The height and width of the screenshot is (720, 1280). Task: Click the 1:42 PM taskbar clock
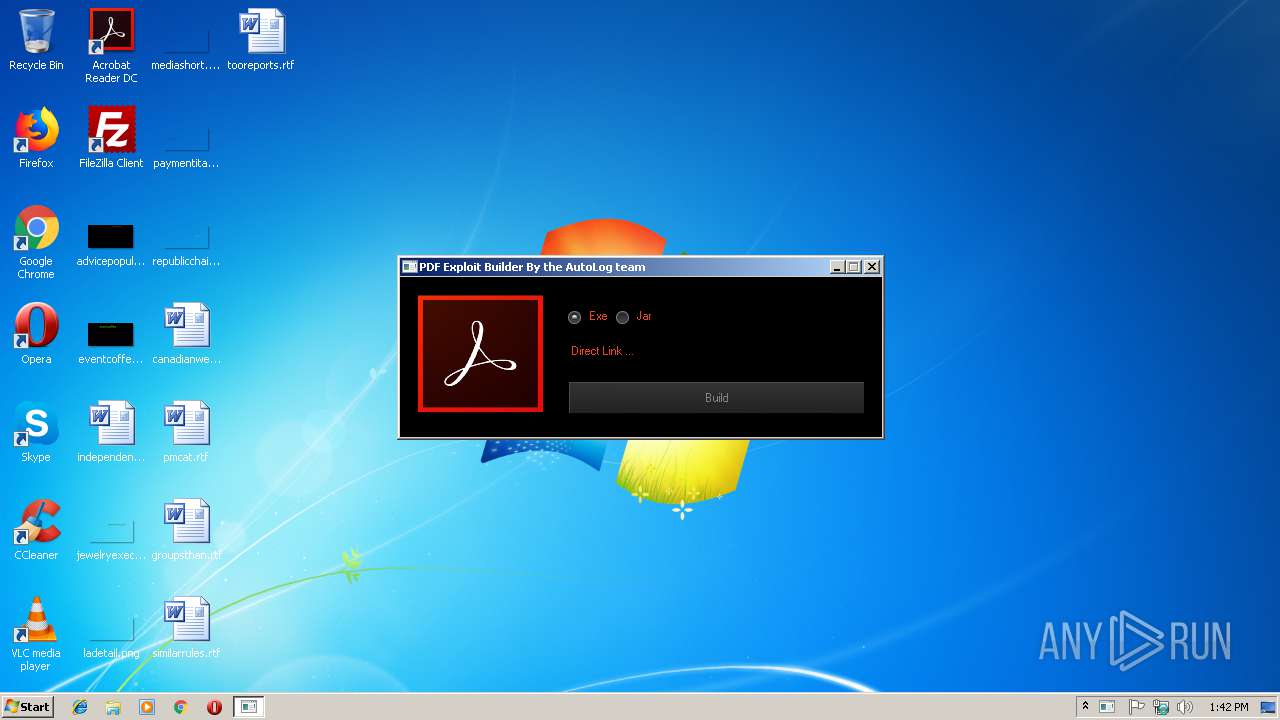(x=1228, y=707)
